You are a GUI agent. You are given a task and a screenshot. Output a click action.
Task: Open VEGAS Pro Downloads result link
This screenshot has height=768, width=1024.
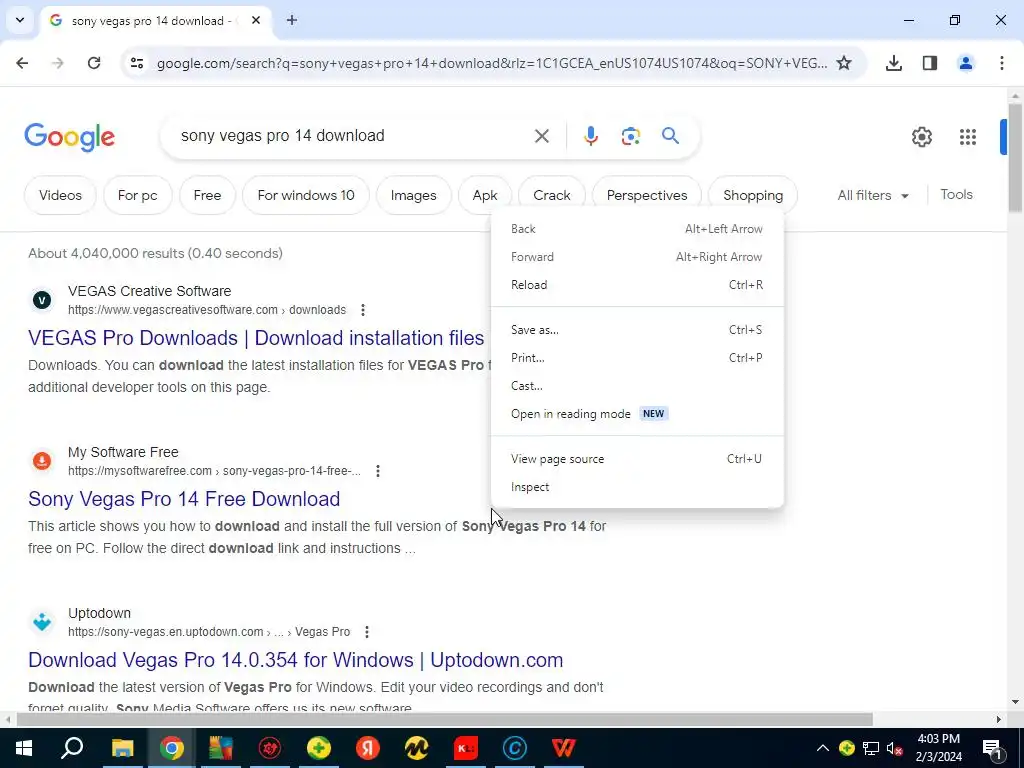point(256,338)
